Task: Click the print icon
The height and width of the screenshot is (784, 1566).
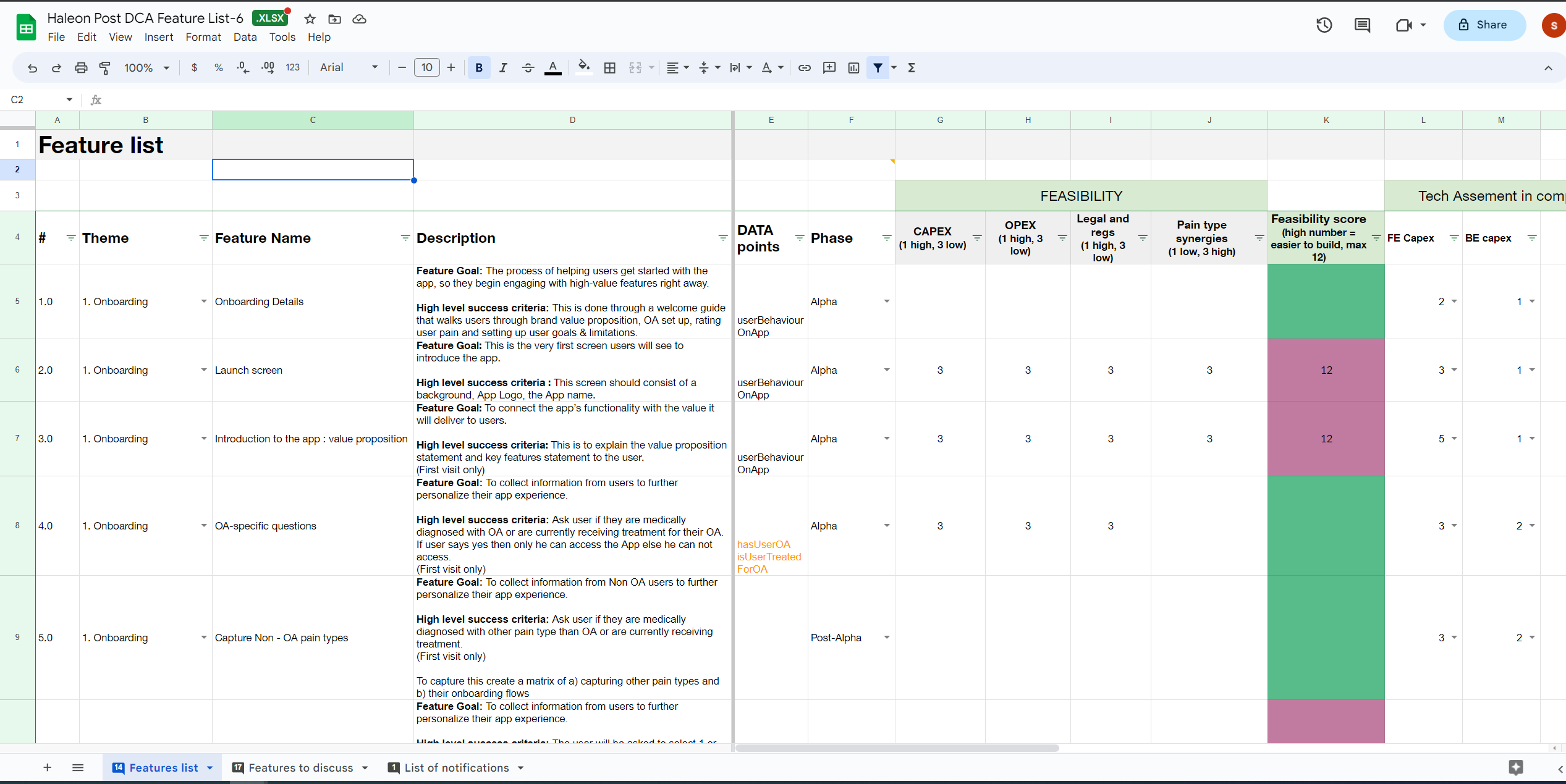Action: click(81, 68)
